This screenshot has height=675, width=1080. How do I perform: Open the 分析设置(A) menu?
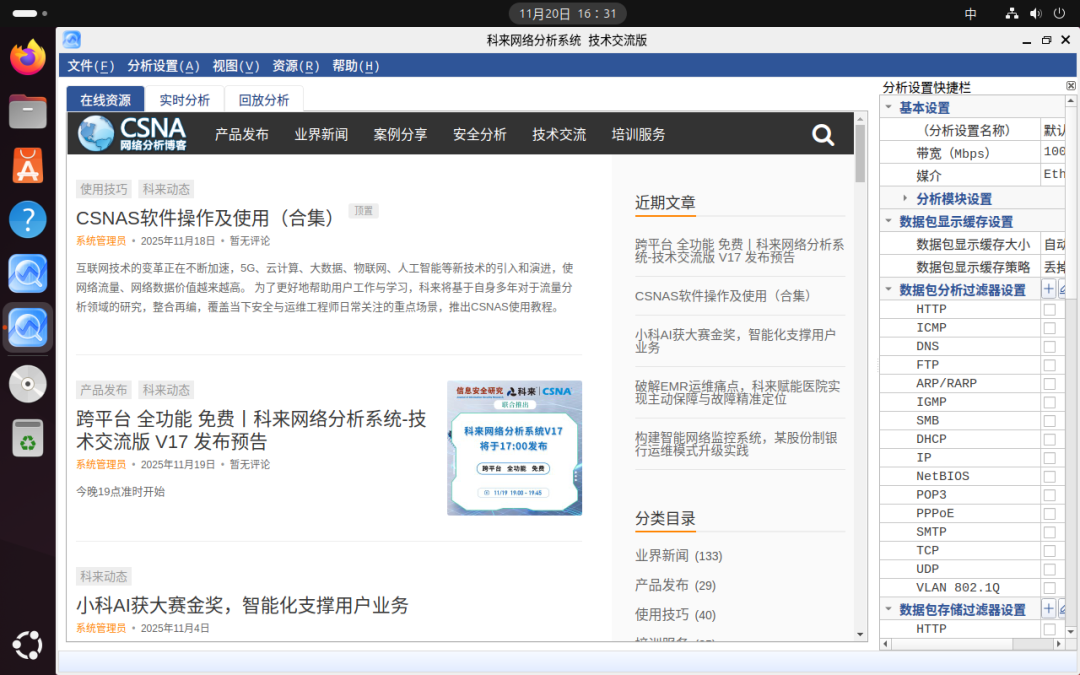[x=163, y=66]
